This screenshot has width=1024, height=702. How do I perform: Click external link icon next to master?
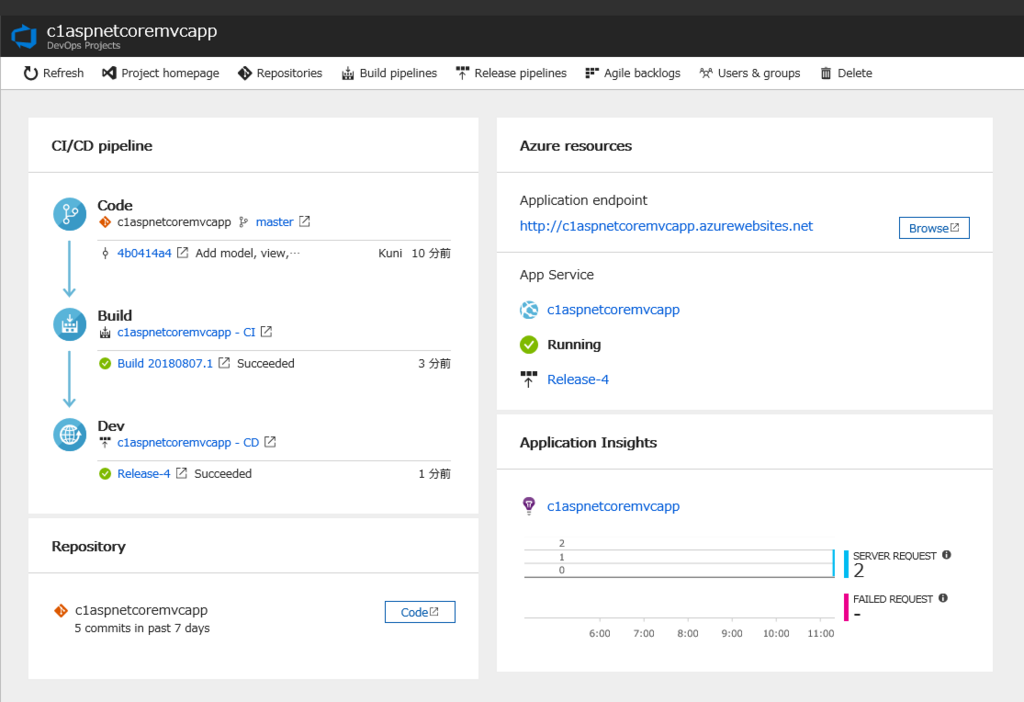point(304,222)
